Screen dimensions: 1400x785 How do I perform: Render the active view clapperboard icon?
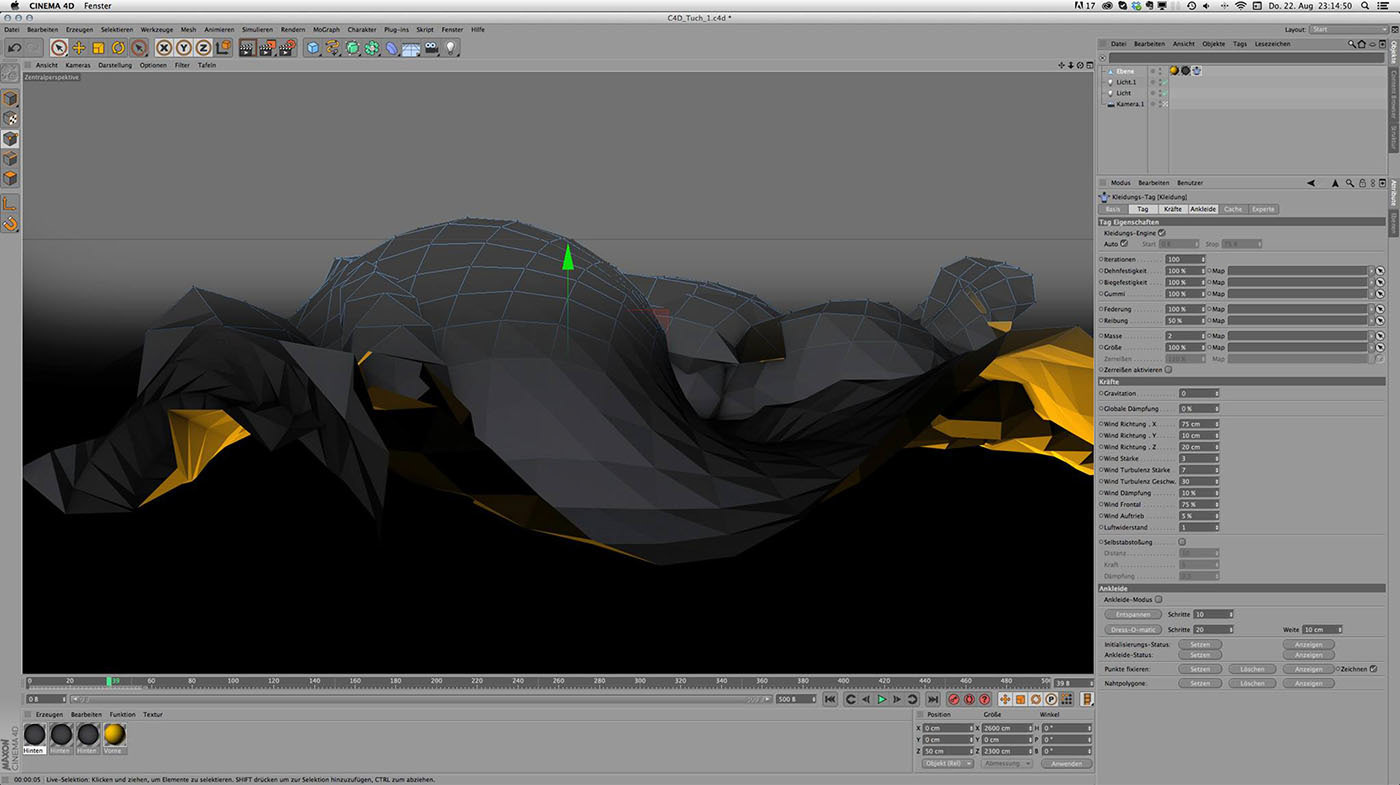pos(248,47)
